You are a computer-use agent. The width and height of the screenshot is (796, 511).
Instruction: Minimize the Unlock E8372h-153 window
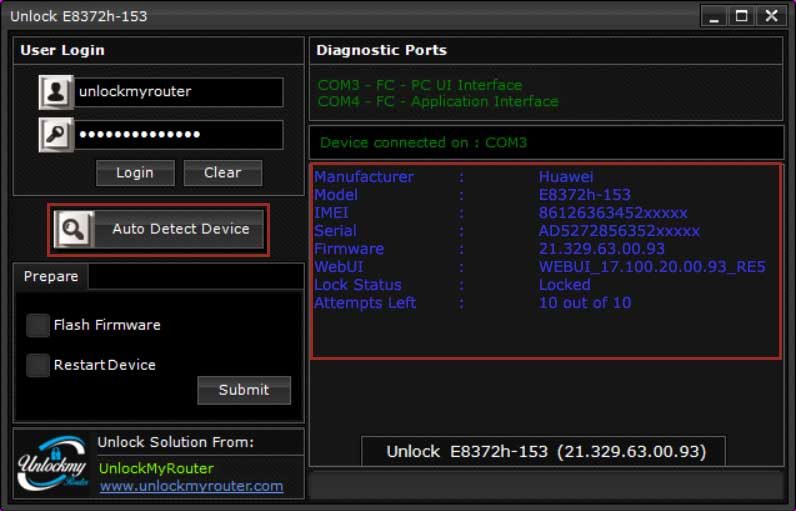click(x=714, y=16)
